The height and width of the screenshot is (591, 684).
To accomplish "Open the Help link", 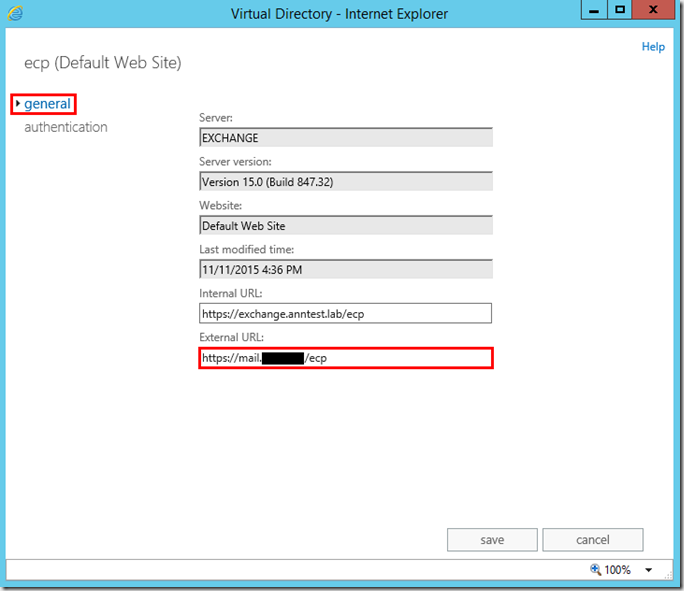I will [652, 47].
